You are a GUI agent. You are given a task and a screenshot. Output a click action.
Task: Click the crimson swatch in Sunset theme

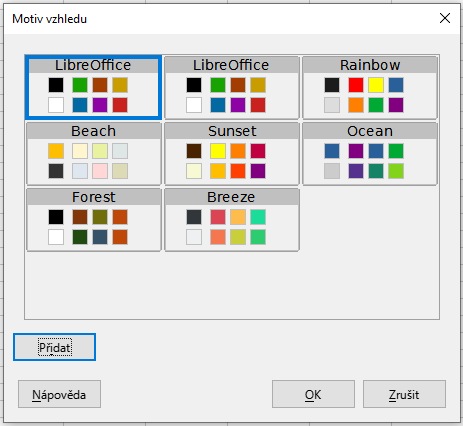coord(258,151)
